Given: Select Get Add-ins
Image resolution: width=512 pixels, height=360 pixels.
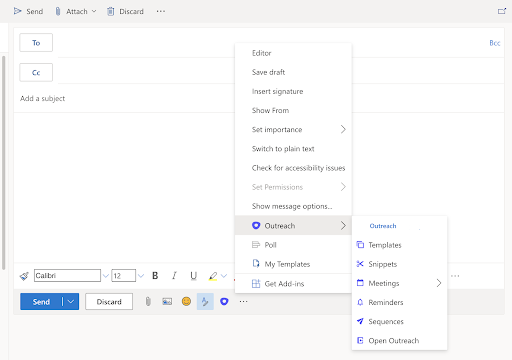Looking at the screenshot, I should click(x=293, y=284).
